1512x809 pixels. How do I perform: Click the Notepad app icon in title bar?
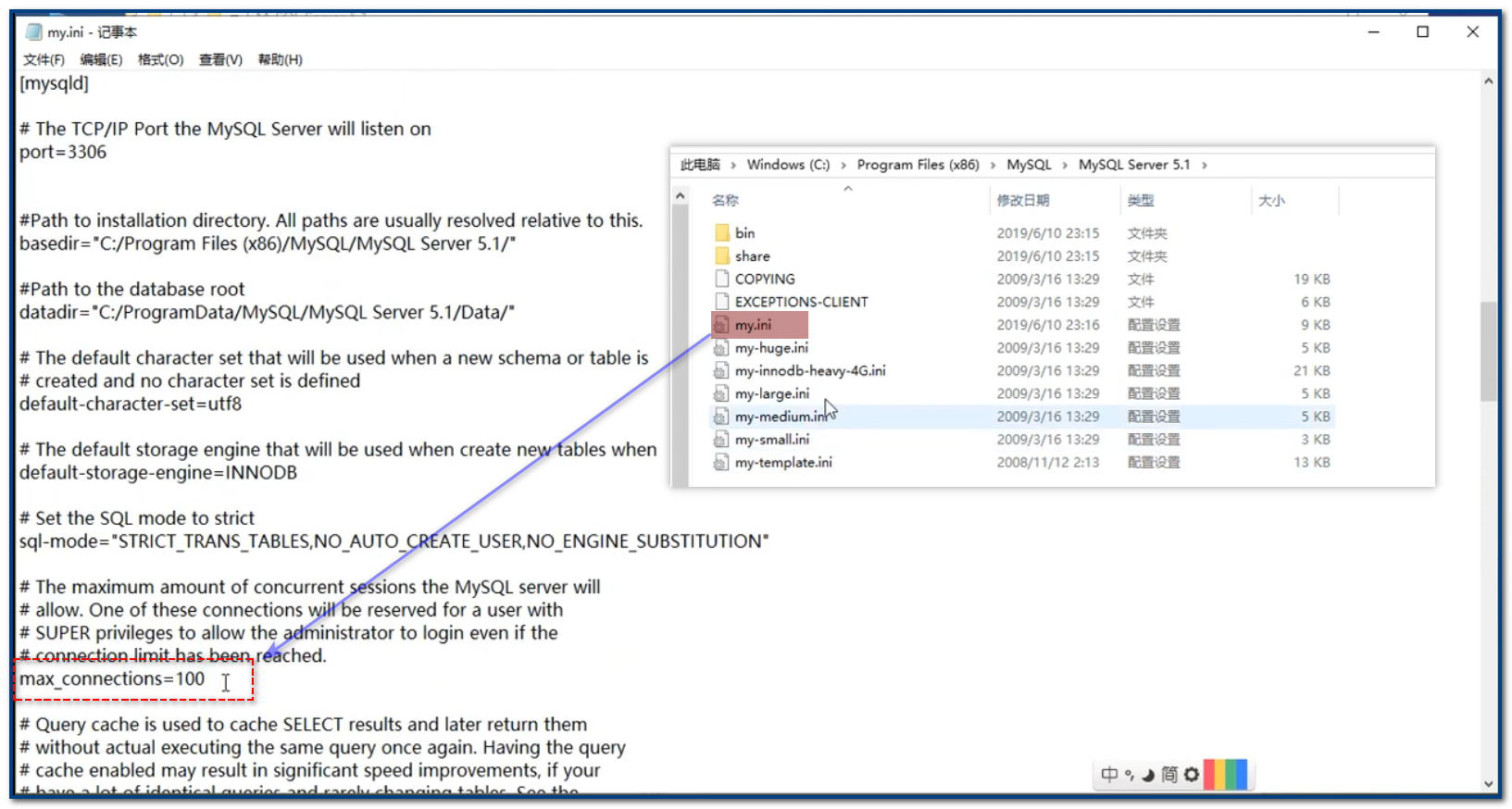(34, 31)
